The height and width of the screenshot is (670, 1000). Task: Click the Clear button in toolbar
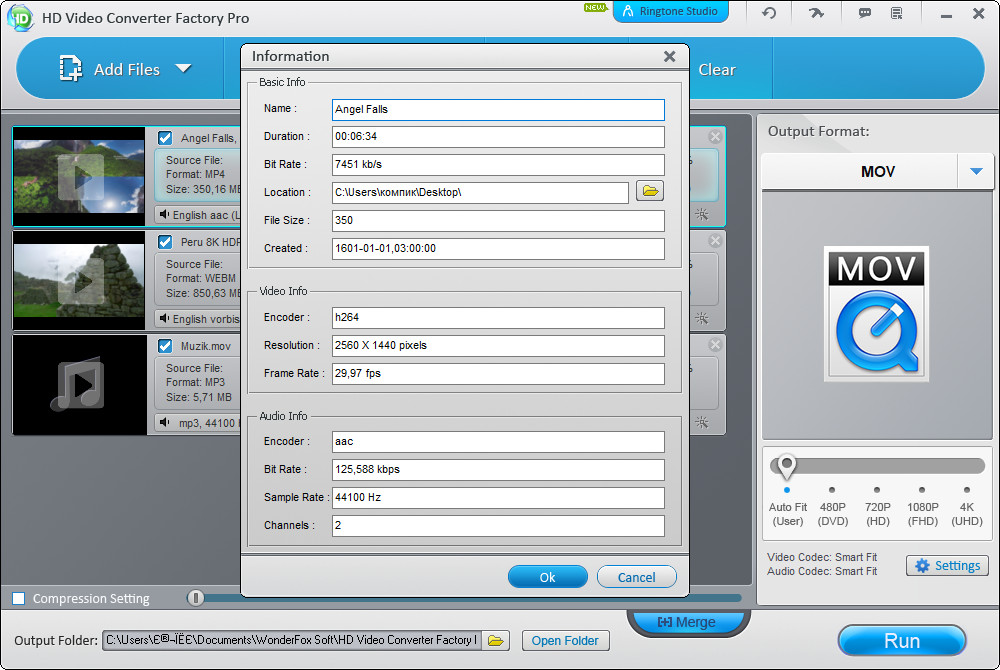coord(717,69)
